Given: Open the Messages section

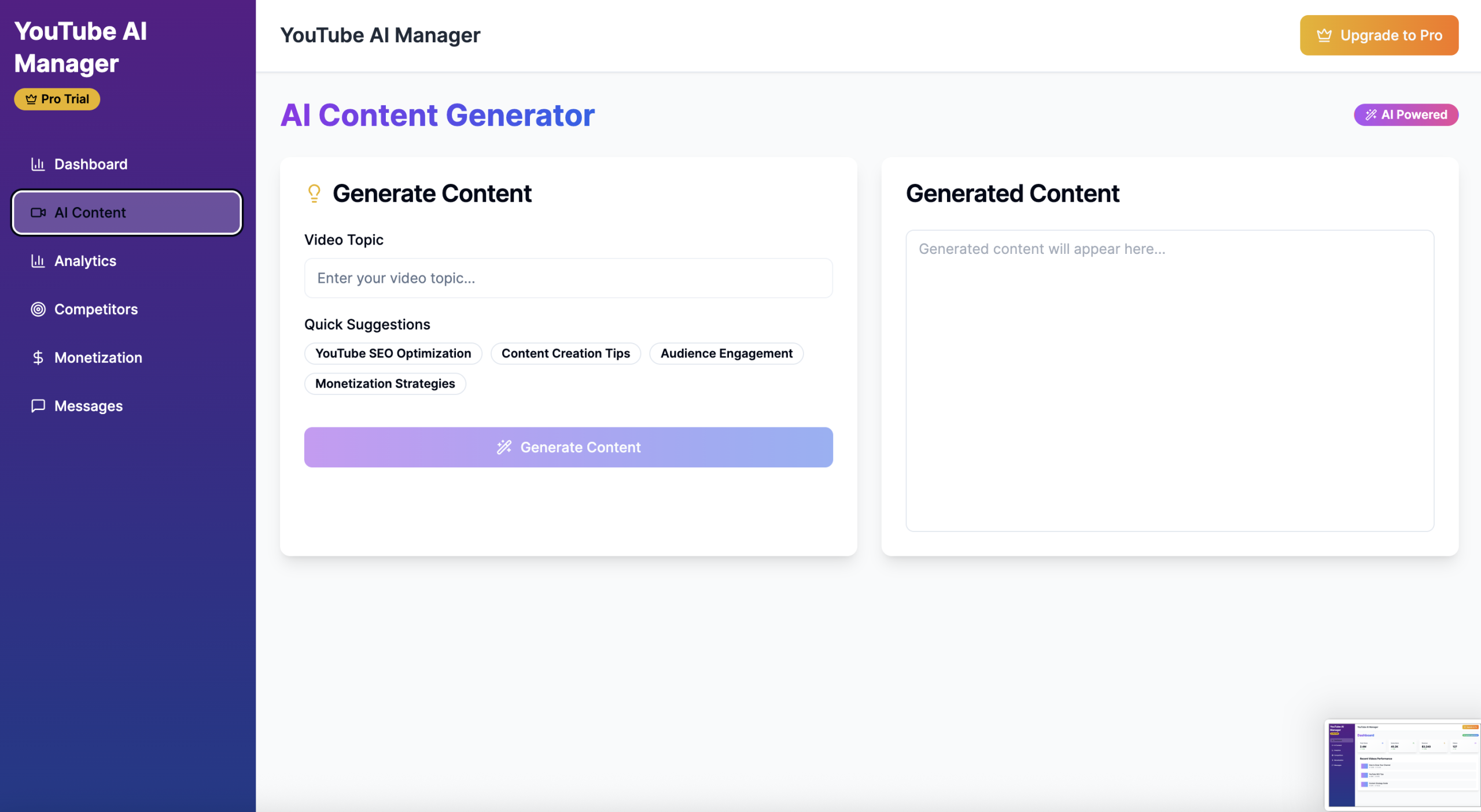Looking at the screenshot, I should pos(127,406).
